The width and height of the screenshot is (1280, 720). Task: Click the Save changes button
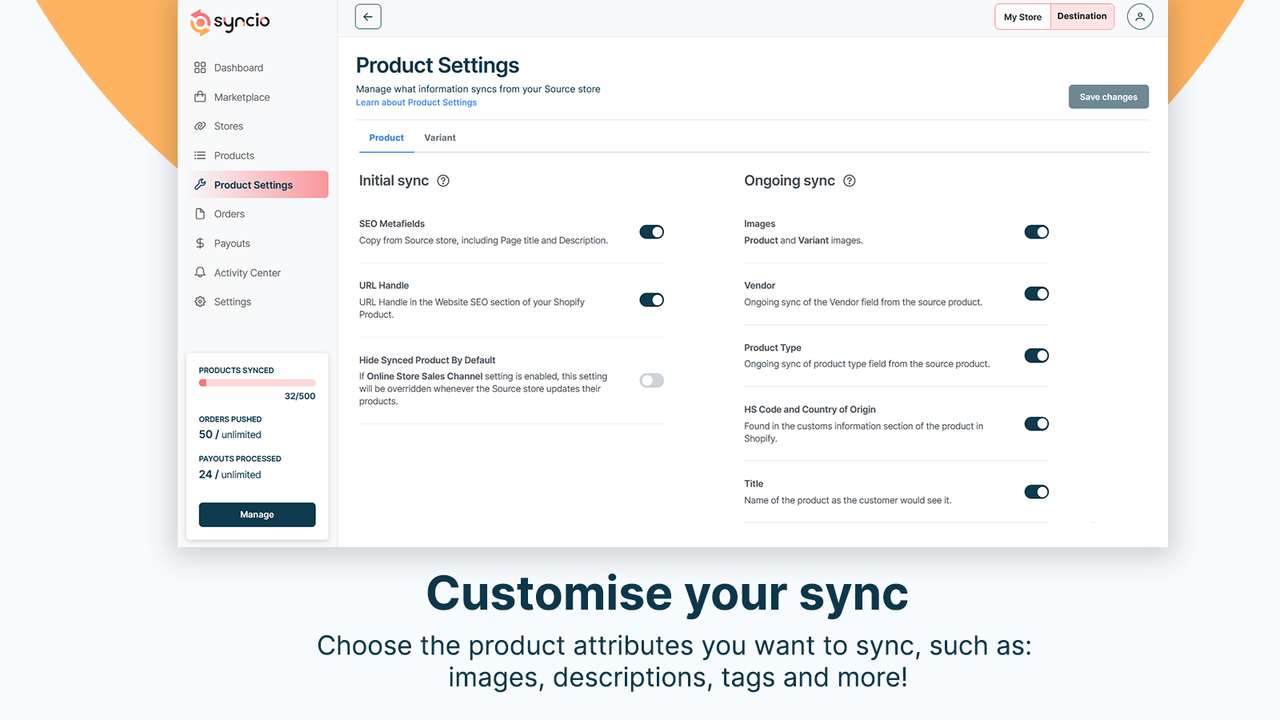[1108, 97]
